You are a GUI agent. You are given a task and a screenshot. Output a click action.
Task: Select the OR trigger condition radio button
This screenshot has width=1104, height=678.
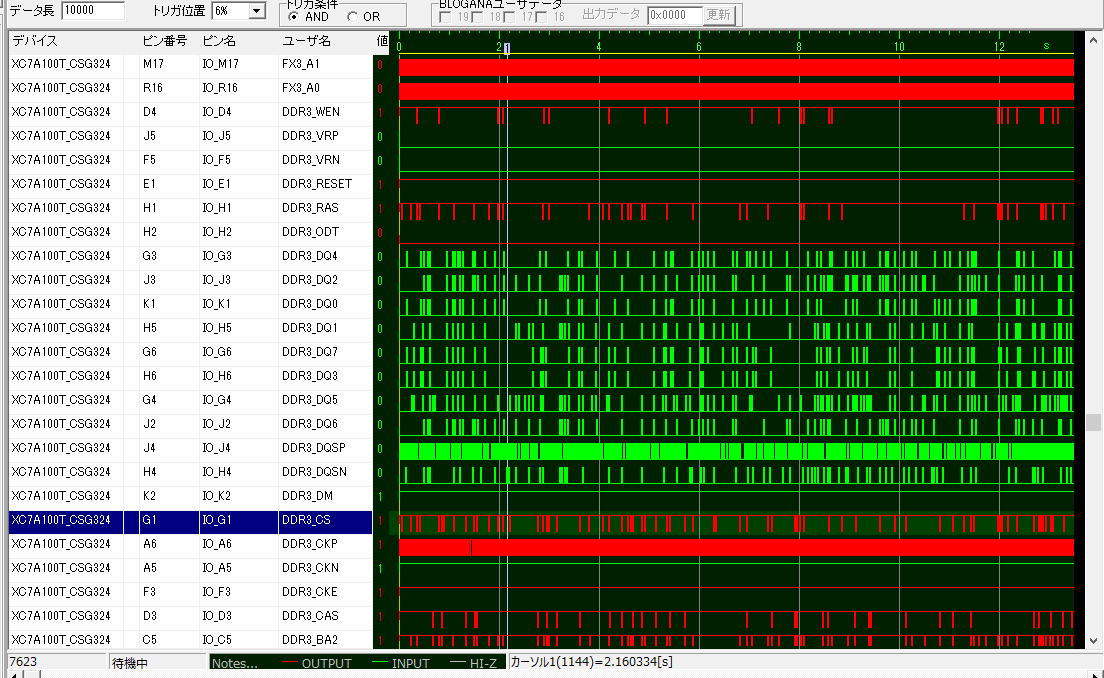tap(353, 16)
